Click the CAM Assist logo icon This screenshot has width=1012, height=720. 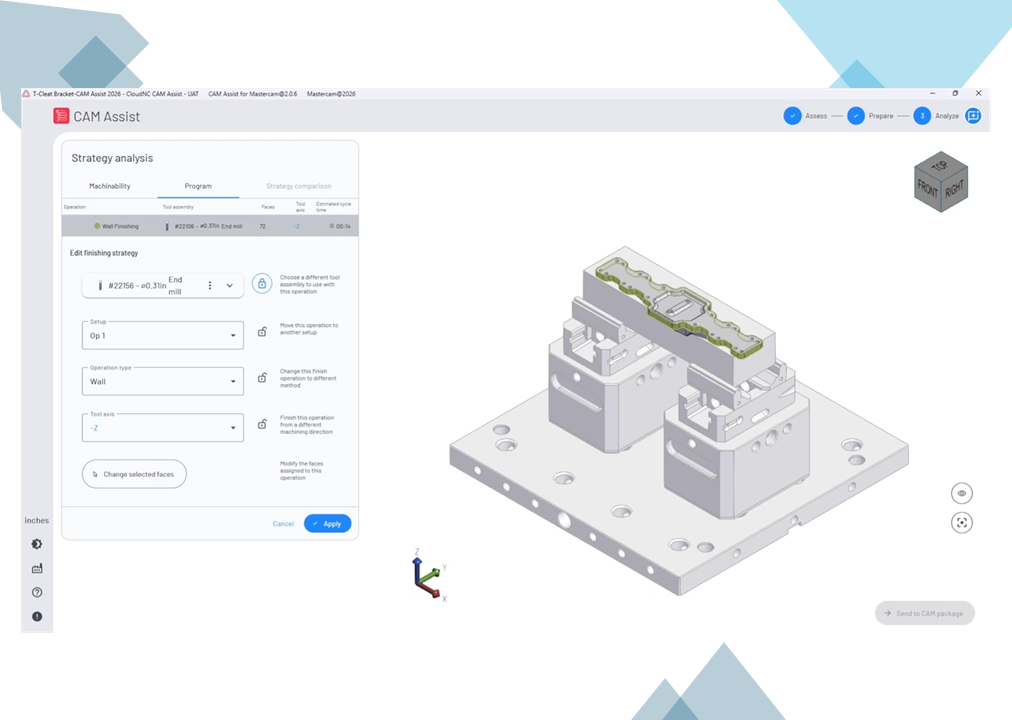pos(61,116)
